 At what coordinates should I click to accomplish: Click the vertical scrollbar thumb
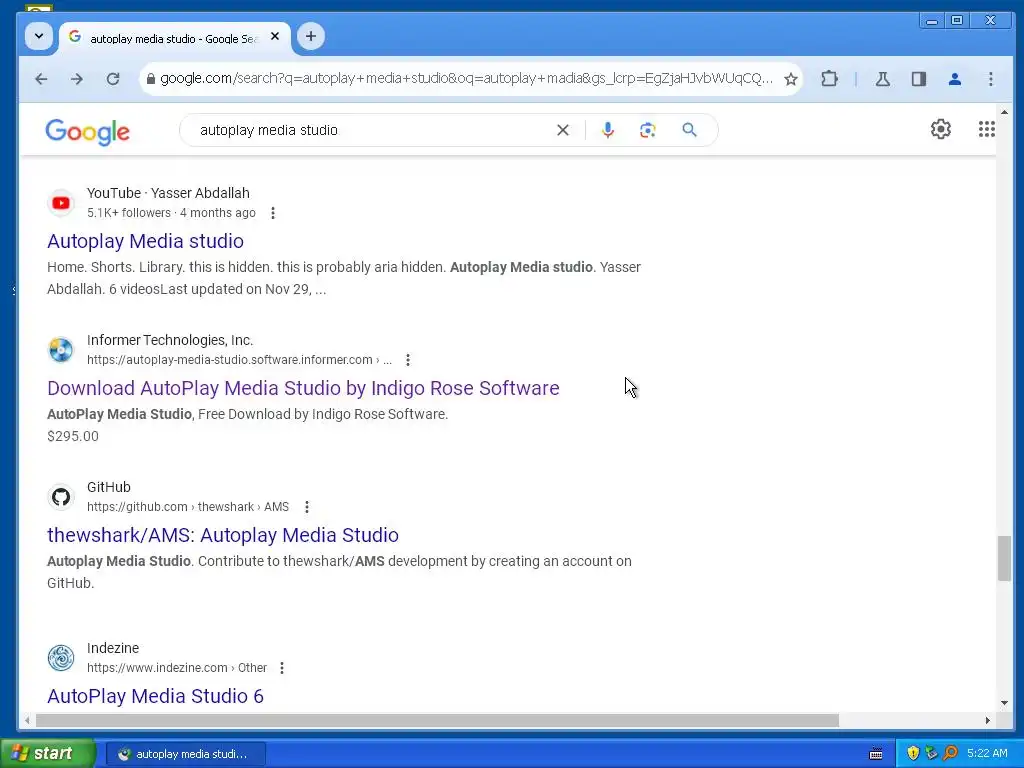[x=1004, y=558]
